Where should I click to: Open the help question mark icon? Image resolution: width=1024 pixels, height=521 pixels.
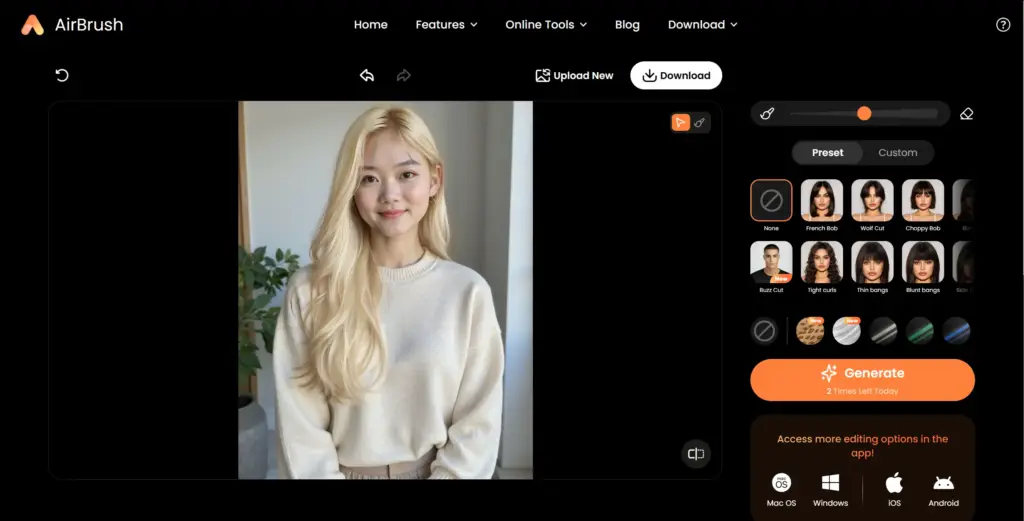coord(1002,25)
